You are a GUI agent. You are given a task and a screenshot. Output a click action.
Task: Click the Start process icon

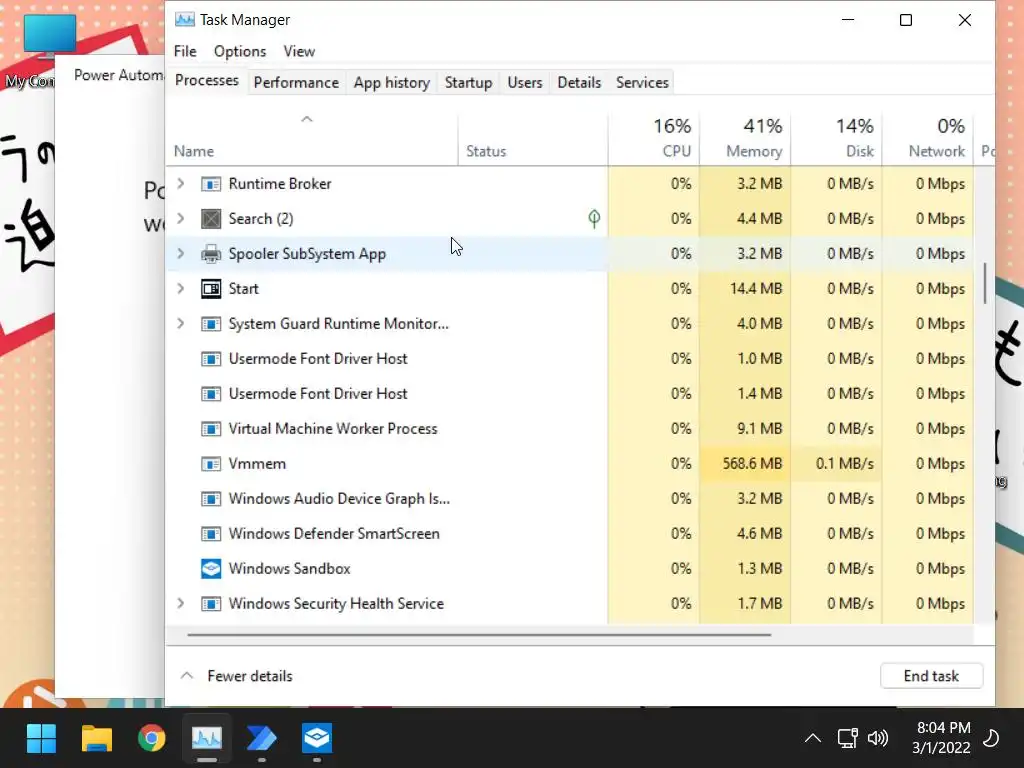[210, 289]
